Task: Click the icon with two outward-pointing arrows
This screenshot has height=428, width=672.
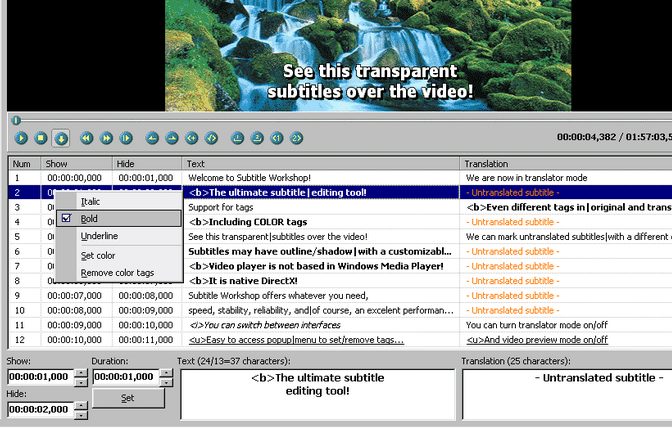Action: [211, 138]
